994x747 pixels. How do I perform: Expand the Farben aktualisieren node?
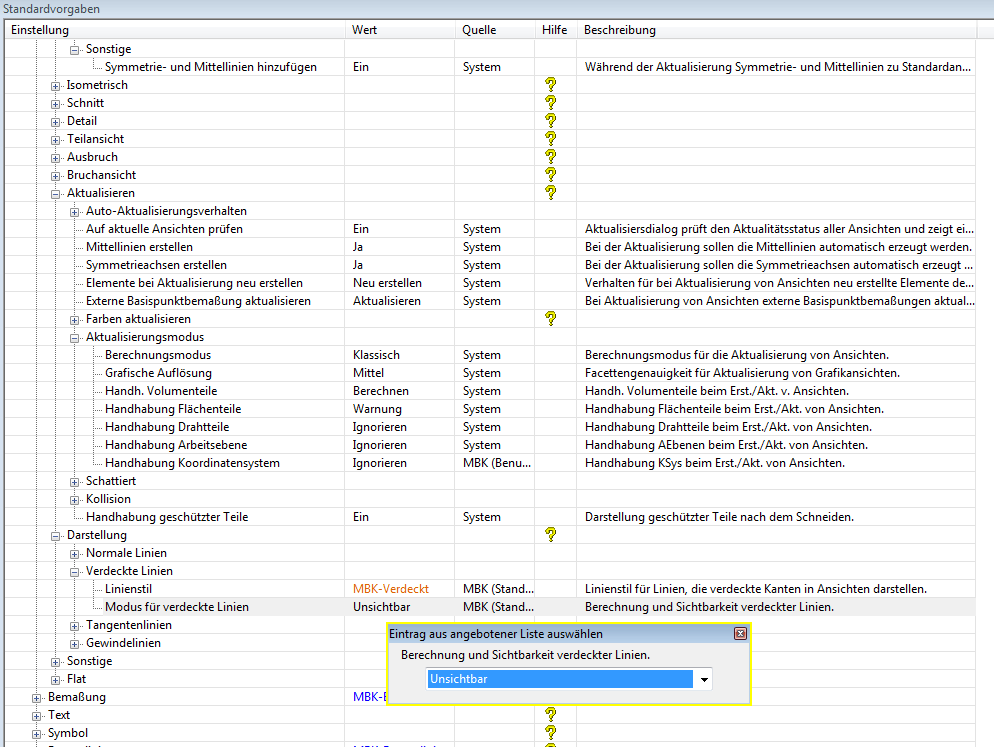(x=75, y=320)
